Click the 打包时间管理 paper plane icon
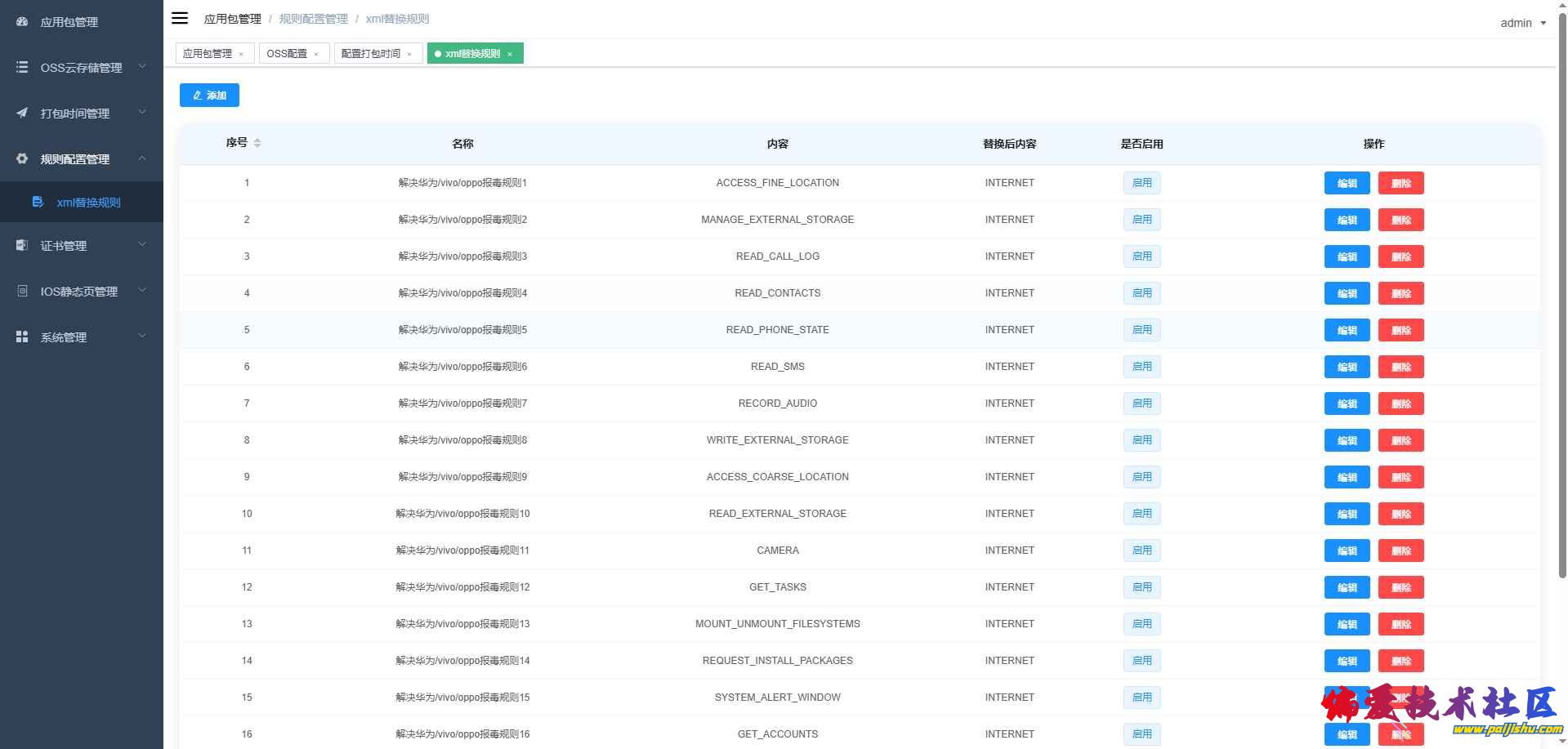Screen dimensions: 1568x749 click(22, 114)
